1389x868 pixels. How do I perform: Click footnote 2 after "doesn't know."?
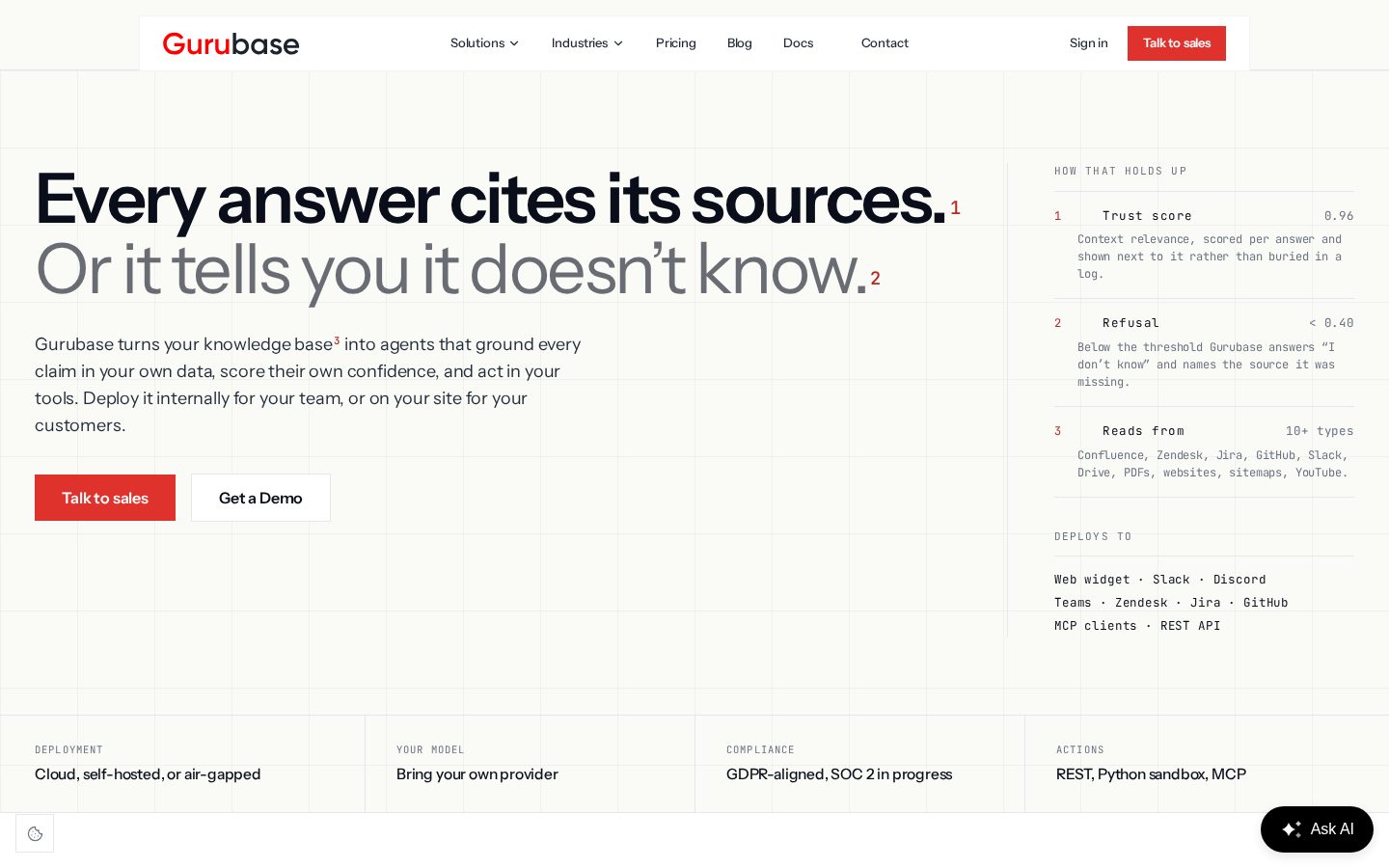(x=875, y=278)
